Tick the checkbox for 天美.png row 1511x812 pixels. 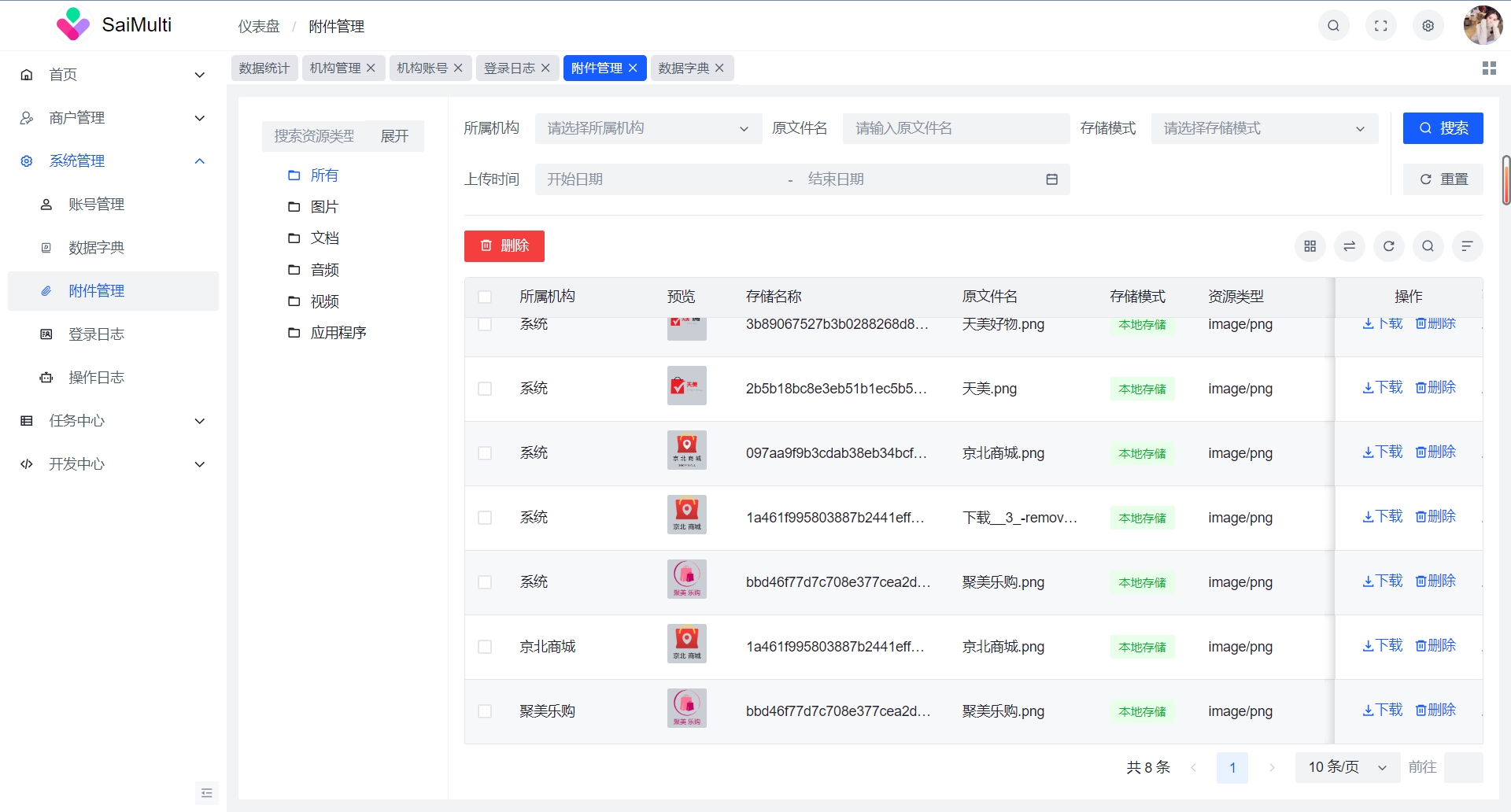(485, 389)
